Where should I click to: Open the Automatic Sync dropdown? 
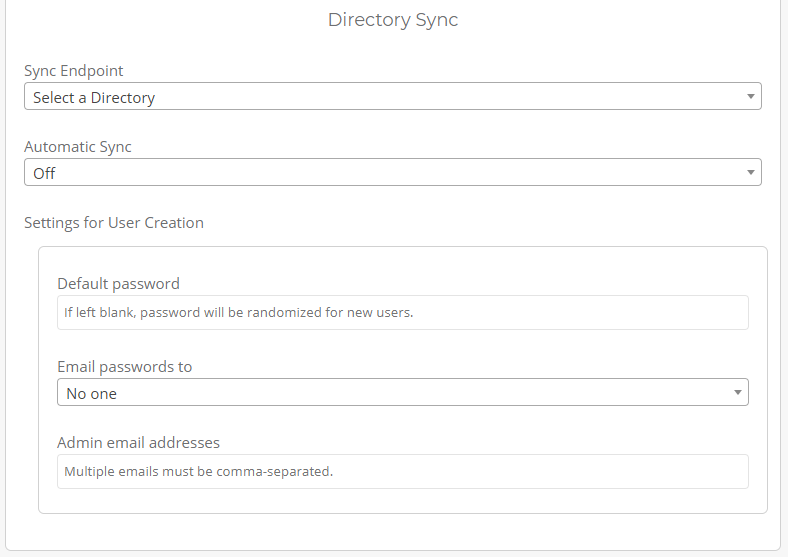click(392, 173)
